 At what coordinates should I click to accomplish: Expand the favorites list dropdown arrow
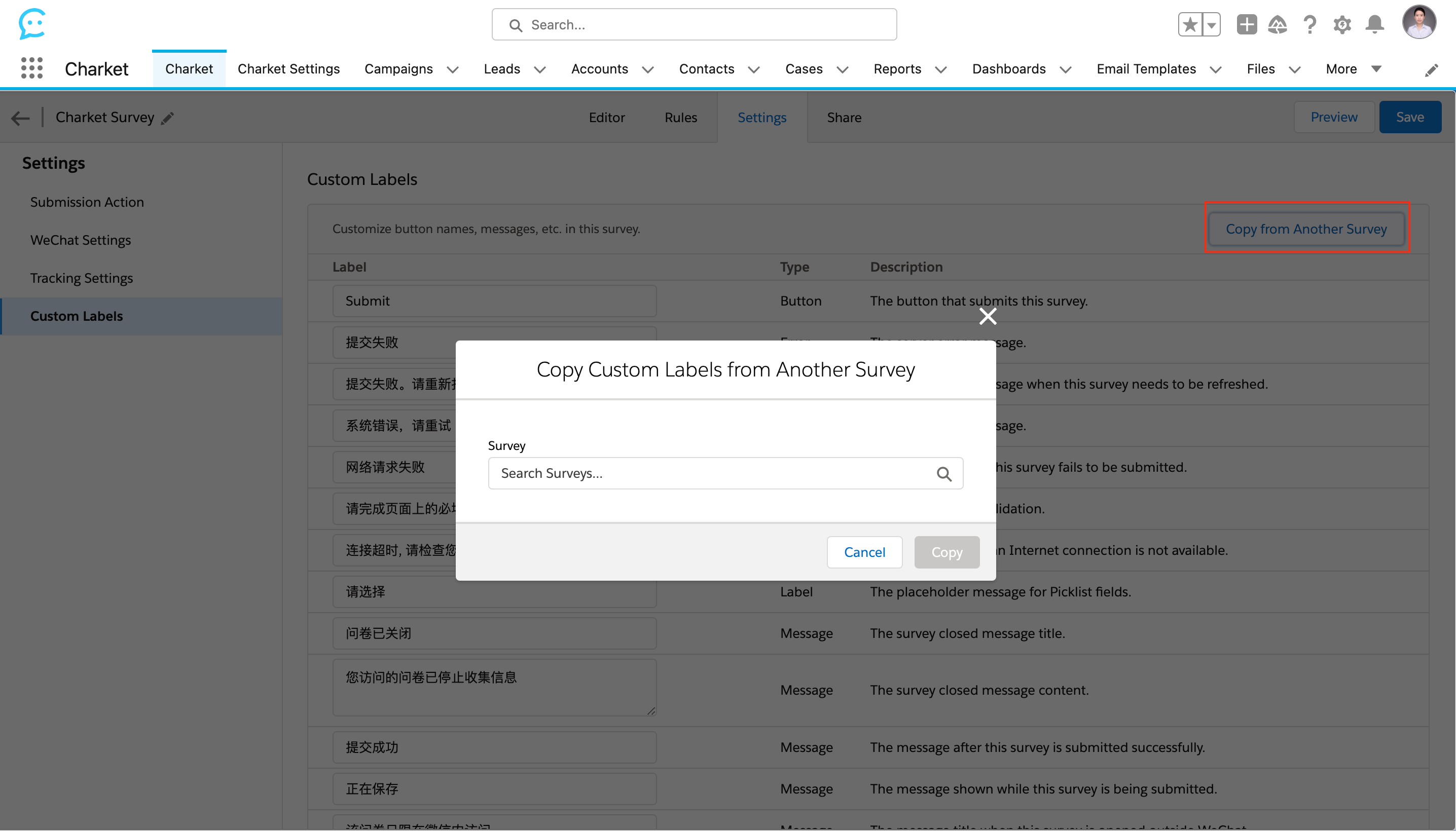pos(1211,24)
